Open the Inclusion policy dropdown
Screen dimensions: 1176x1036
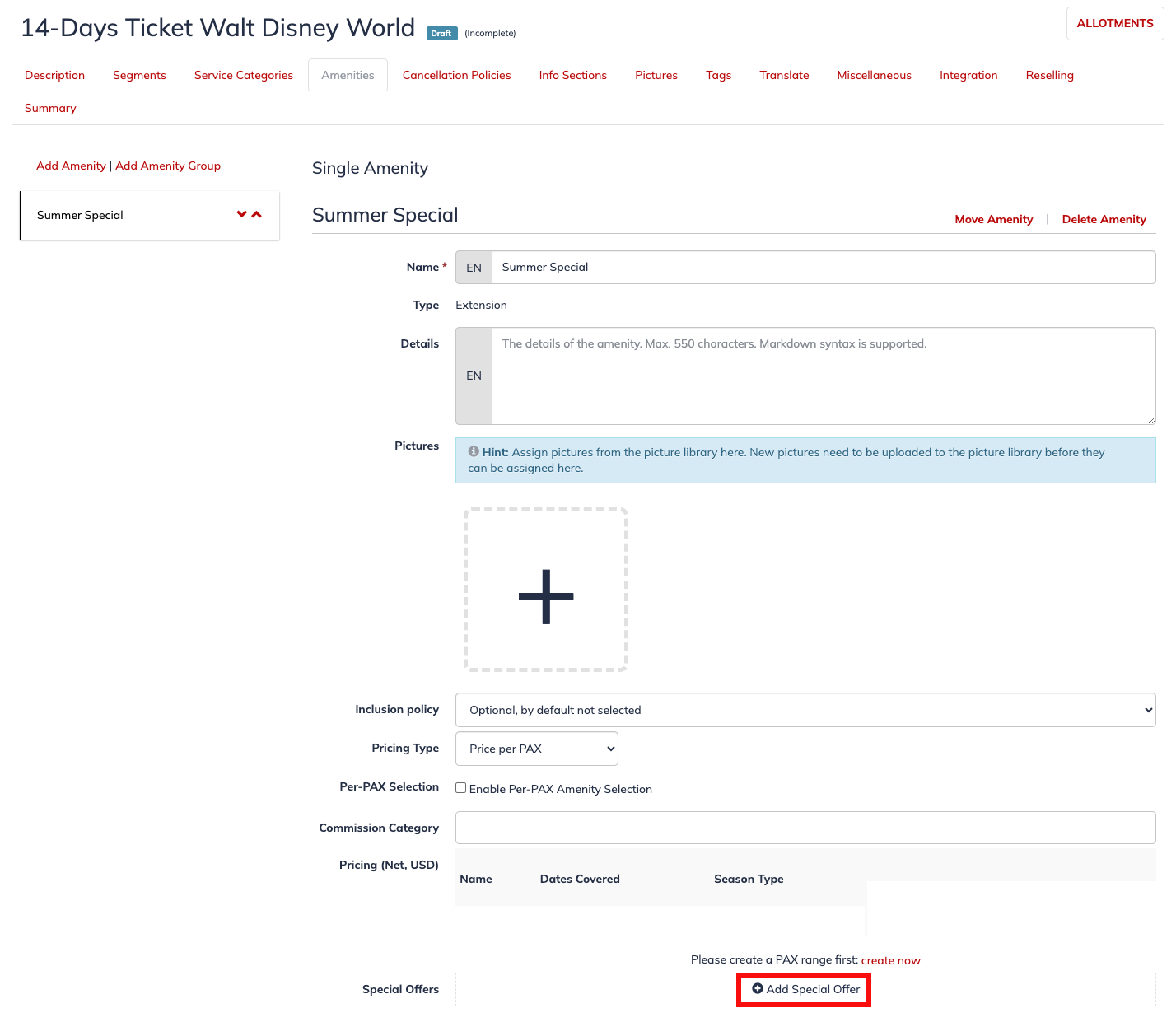coord(805,710)
